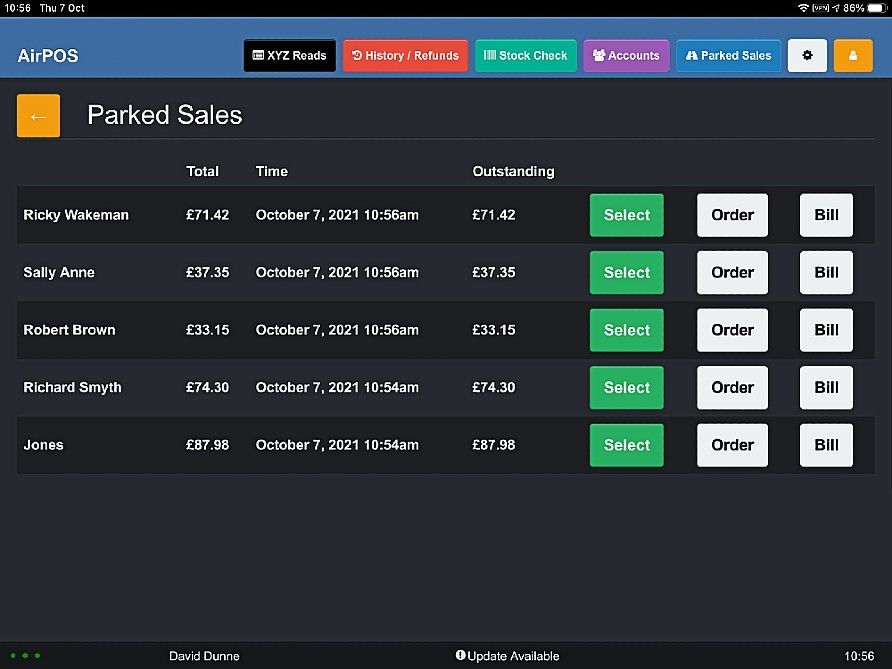Generate a Bill for Jones
Image resolution: width=892 pixels, height=669 pixels.
tap(825, 445)
